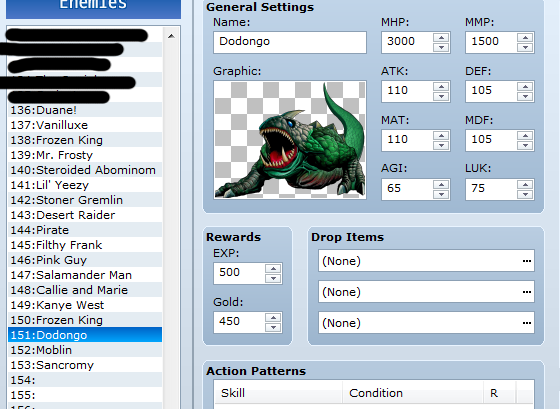Select enemy 136:Duane!
Viewport: 560px width, 409px height.
(x=85, y=110)
